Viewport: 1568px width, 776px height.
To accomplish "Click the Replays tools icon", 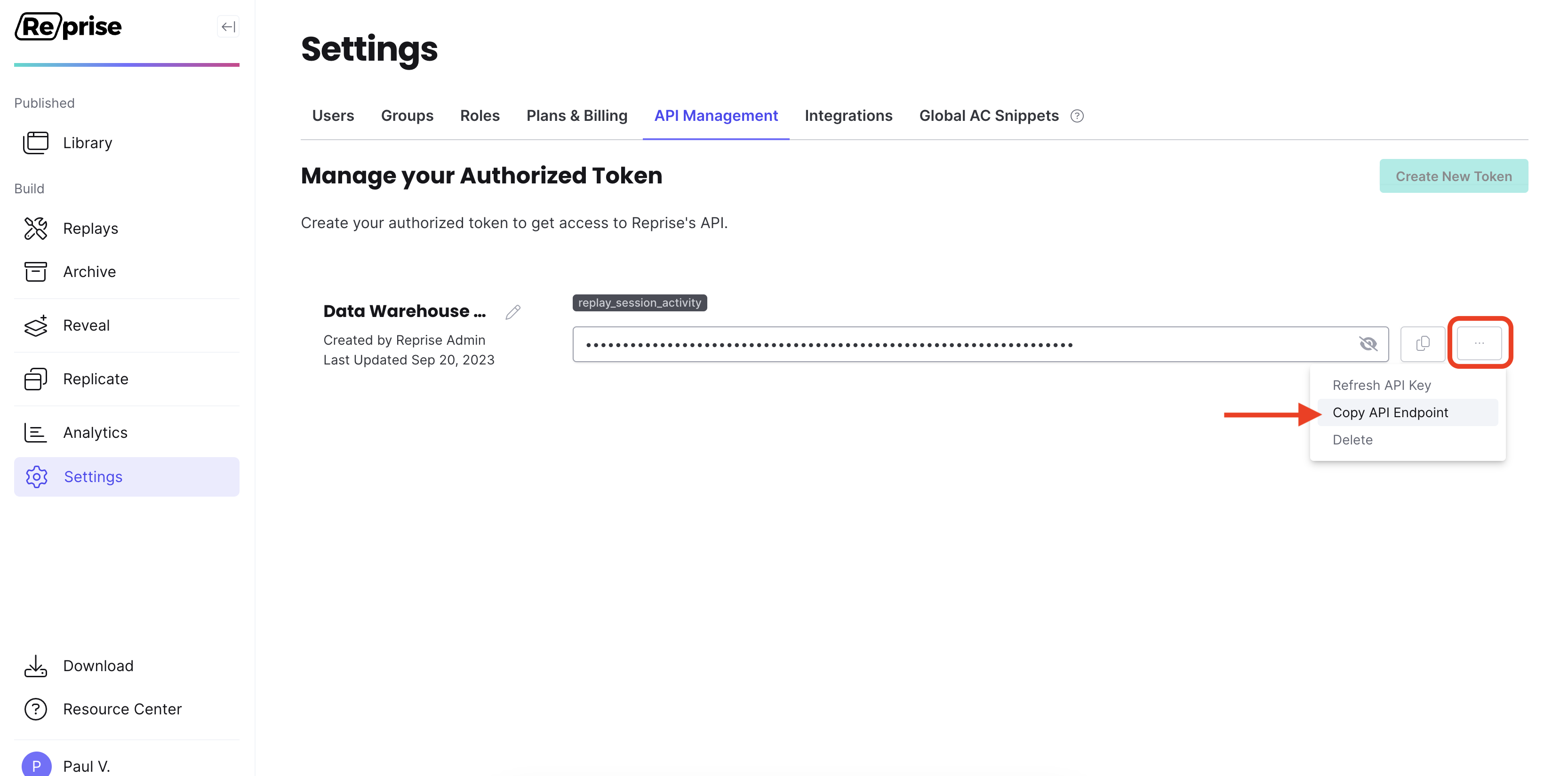I will click(35, 229).
